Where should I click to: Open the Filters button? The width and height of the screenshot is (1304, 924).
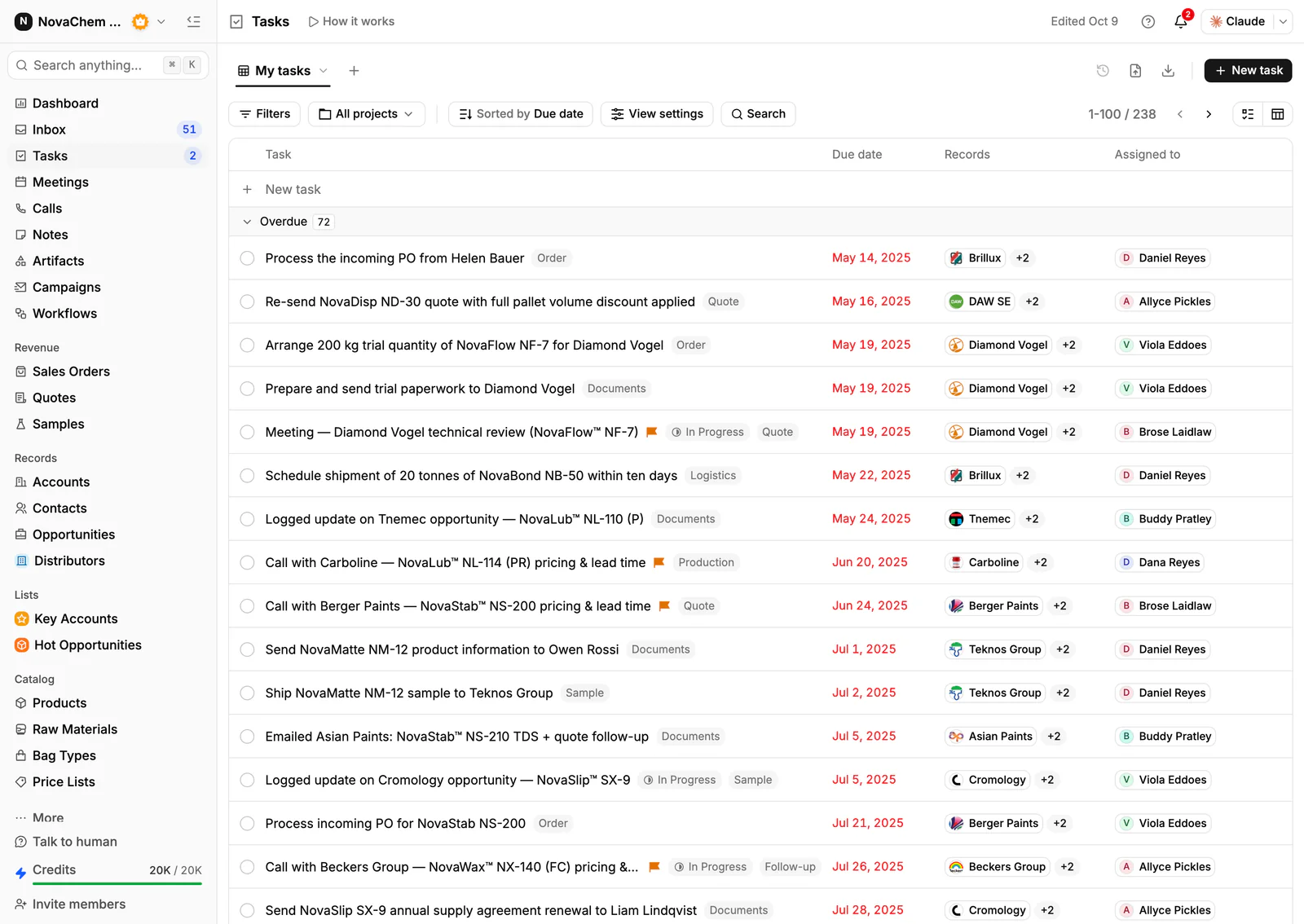coord(265,114)
